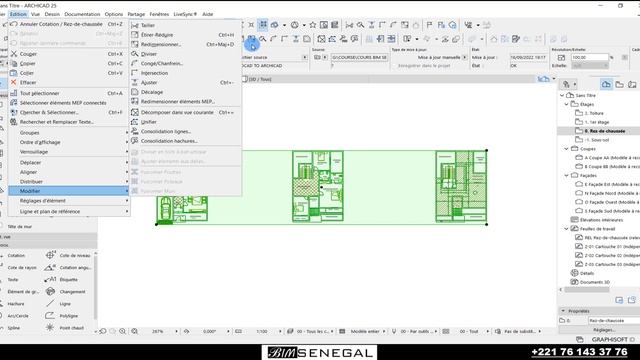Image resolution: width=640 pixels, height=360 pixels.
Task: Click the flag icon in the top toolbar
Action: pyautogui.click(x=429, y=25)
